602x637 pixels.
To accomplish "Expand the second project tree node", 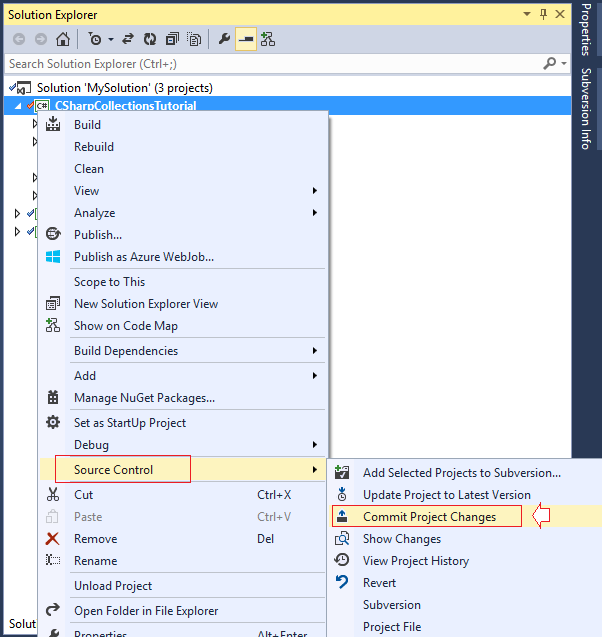I will [x=17, y=213].
